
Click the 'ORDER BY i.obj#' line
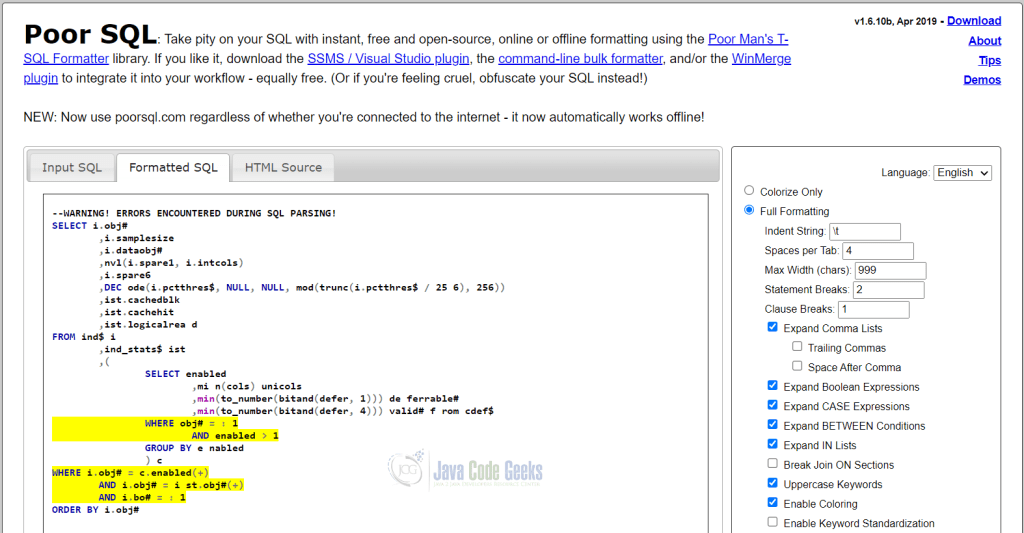point(95,510)
